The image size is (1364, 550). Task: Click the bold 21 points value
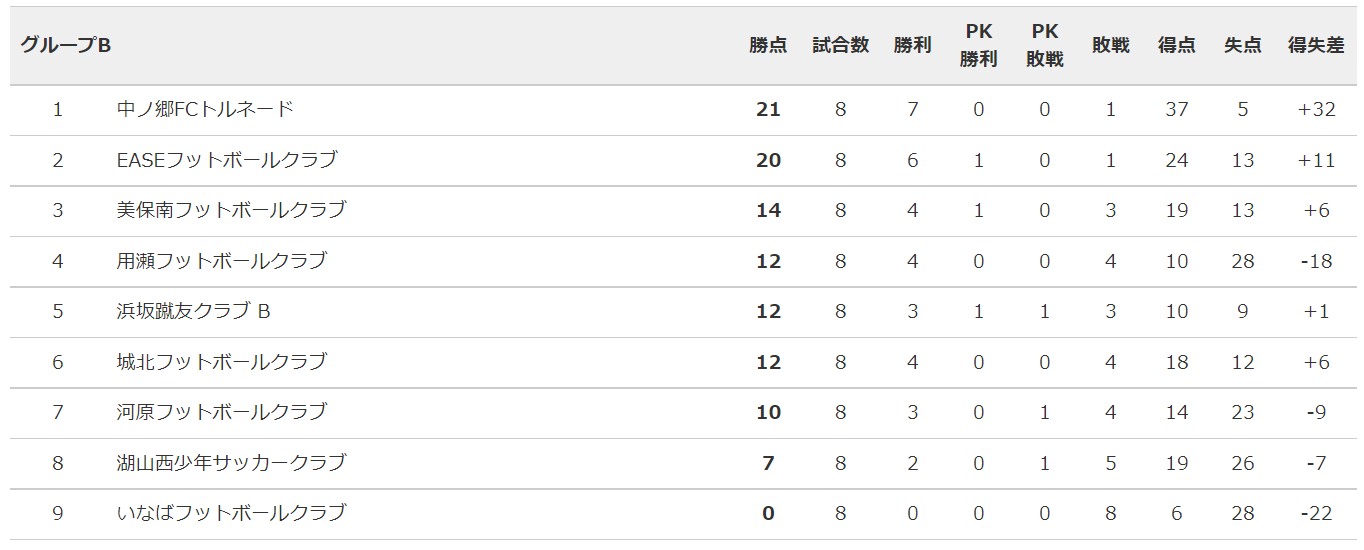(768, 110)
